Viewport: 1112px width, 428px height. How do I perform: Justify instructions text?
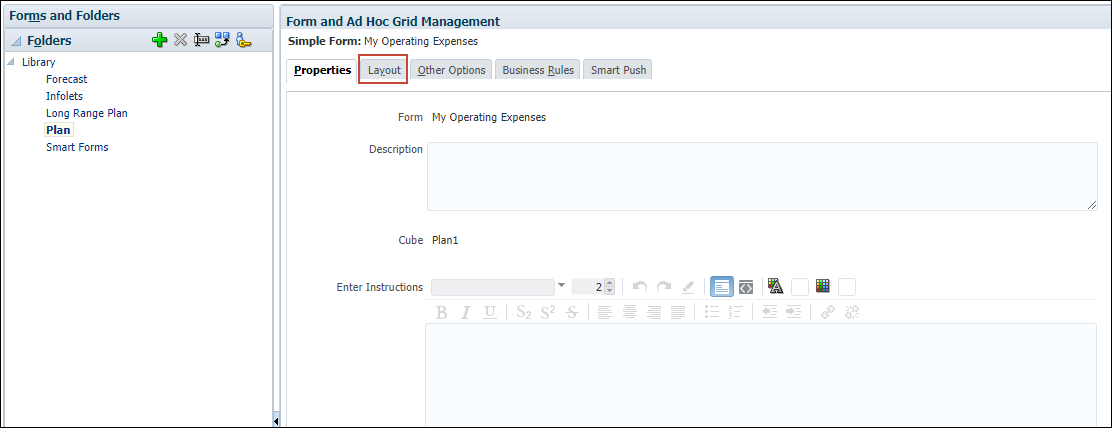[x=678, y=312]
